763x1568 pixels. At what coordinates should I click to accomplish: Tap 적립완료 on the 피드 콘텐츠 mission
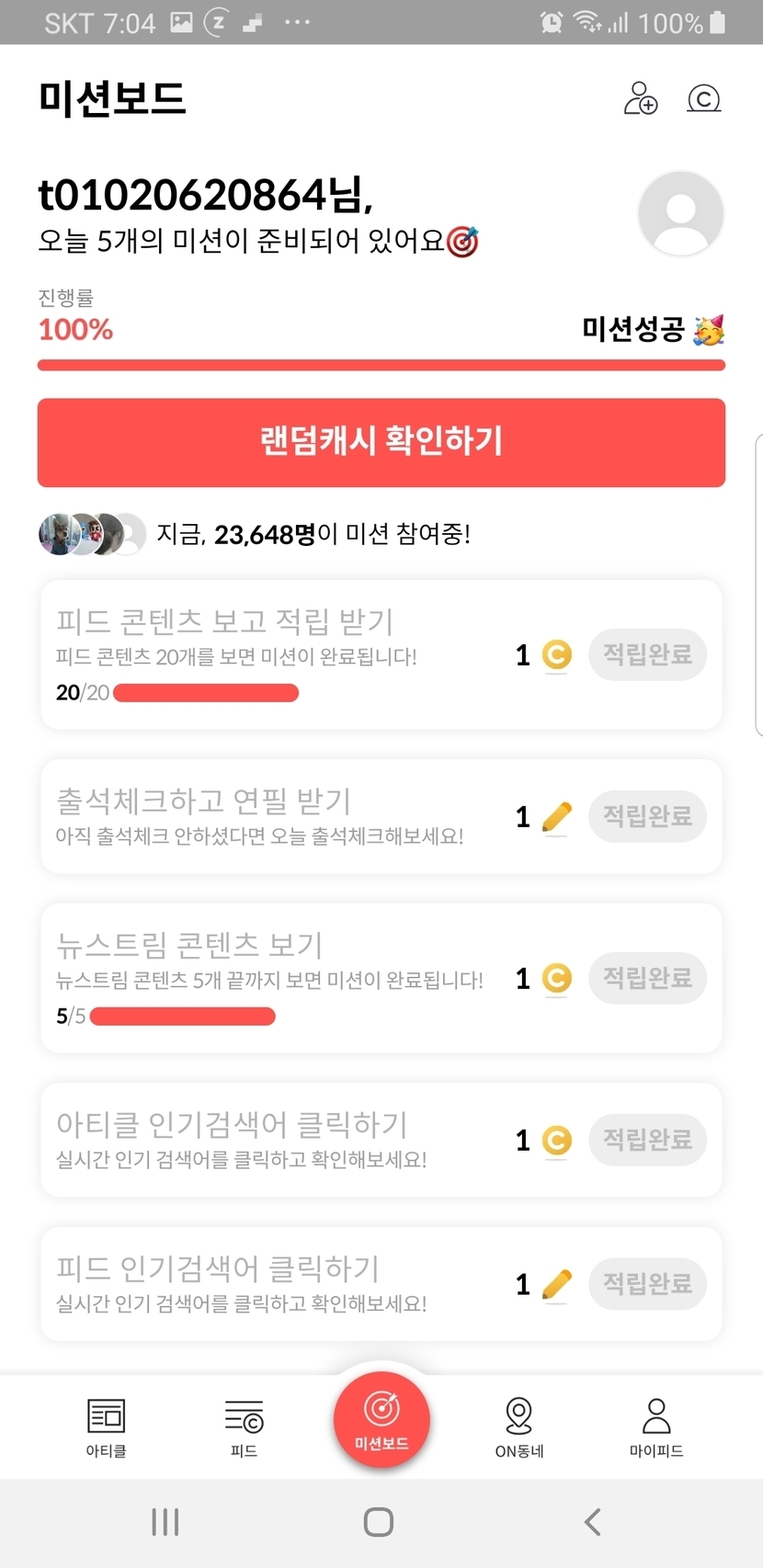pos(647,654)
